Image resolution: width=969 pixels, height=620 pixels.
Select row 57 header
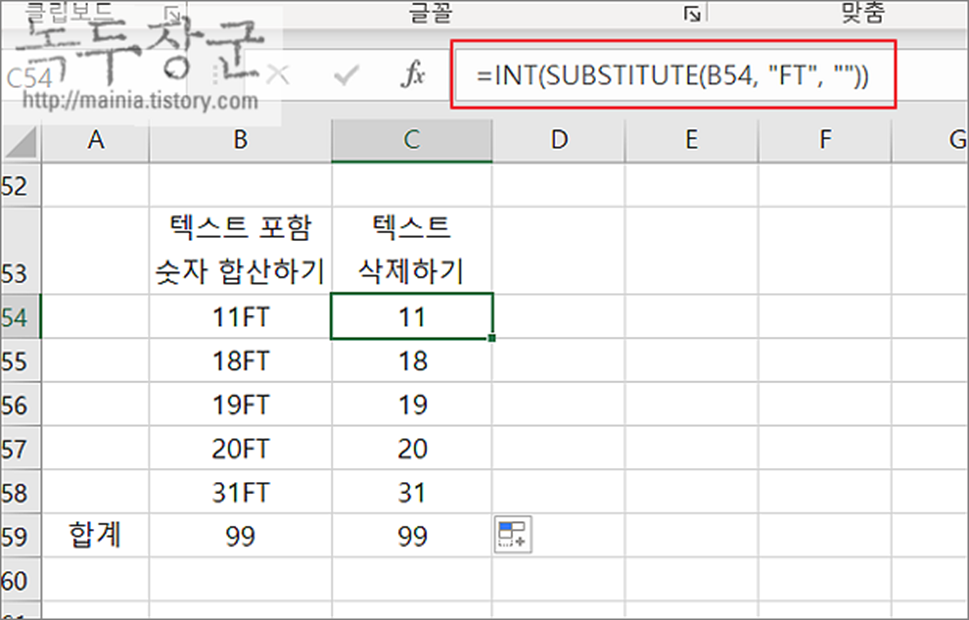click(20, 449)
